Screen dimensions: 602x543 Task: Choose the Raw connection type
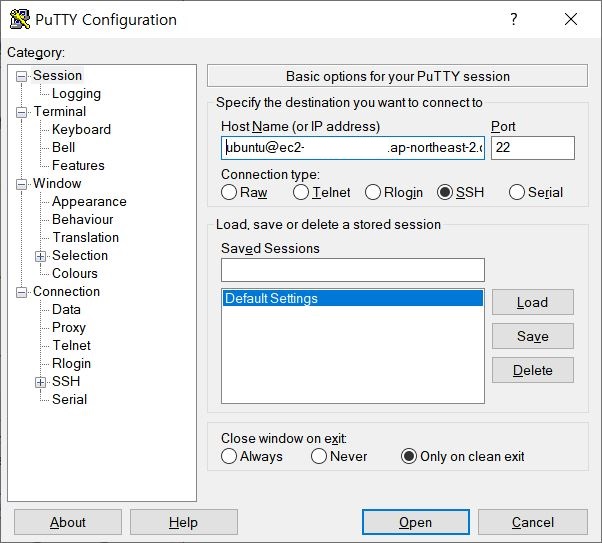[229, 193]
